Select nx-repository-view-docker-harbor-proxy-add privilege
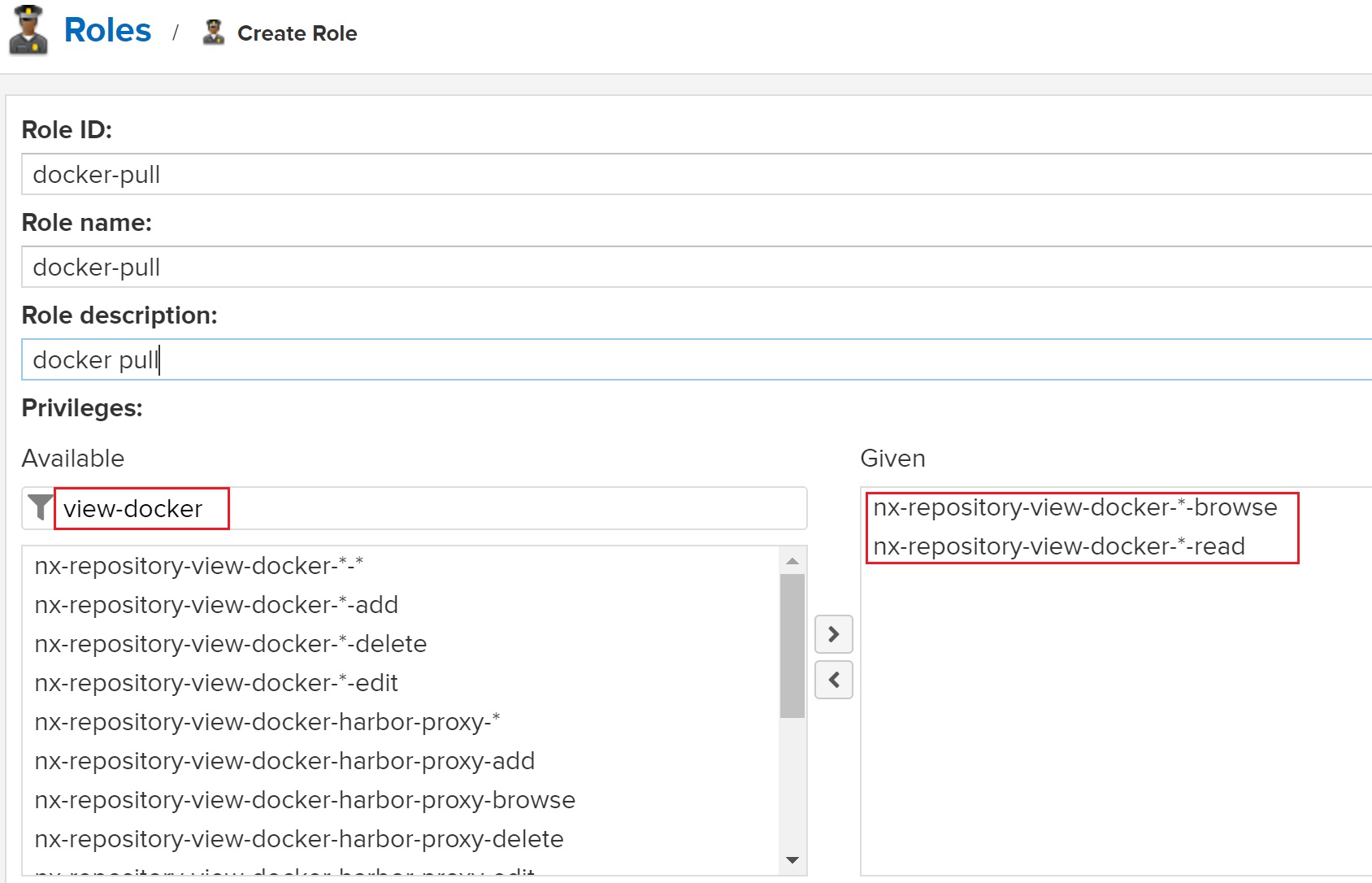This screenshot has width=1372, height=883. (x=402, y=761)
